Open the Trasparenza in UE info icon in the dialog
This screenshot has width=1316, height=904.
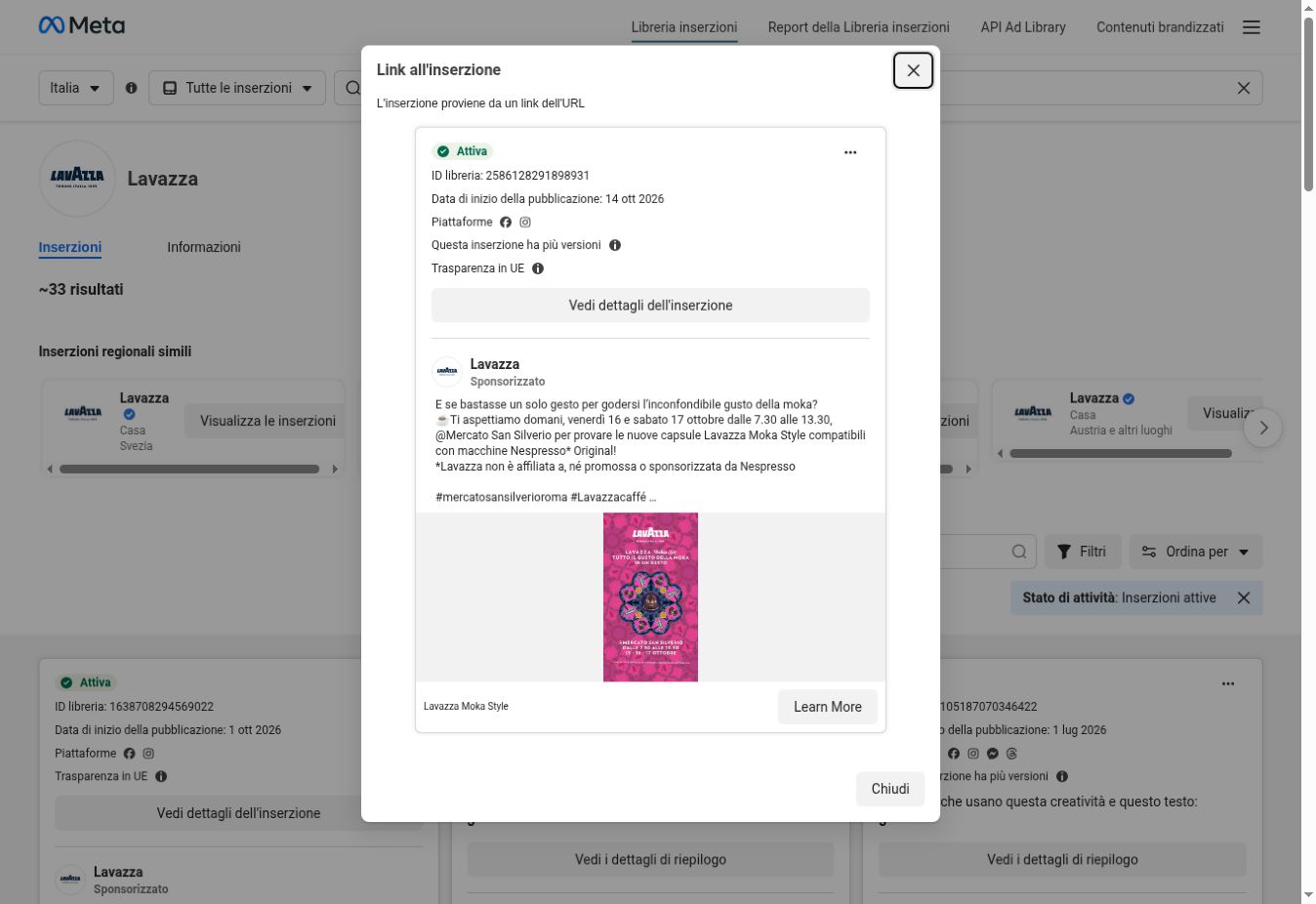(538, 268)
